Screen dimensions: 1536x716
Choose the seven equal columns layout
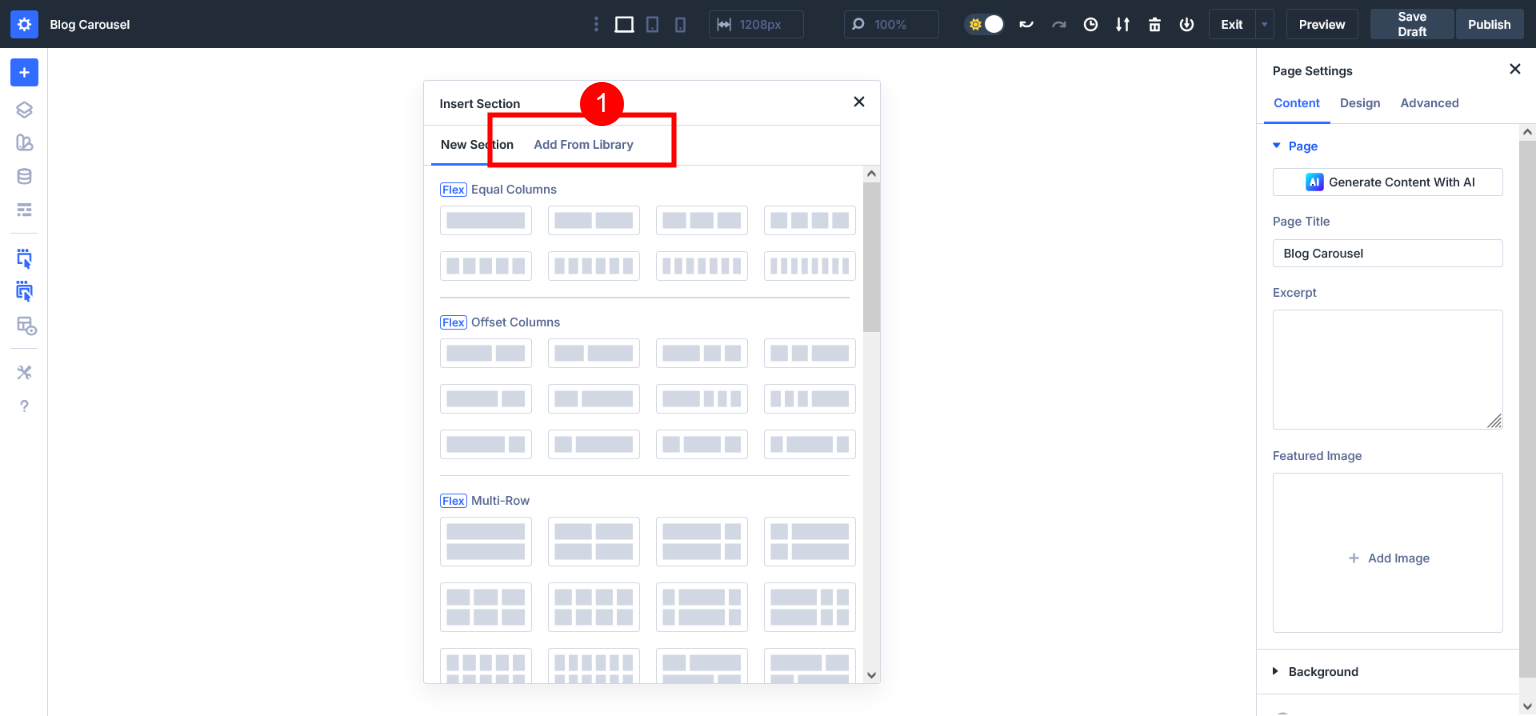click(702, 266)
